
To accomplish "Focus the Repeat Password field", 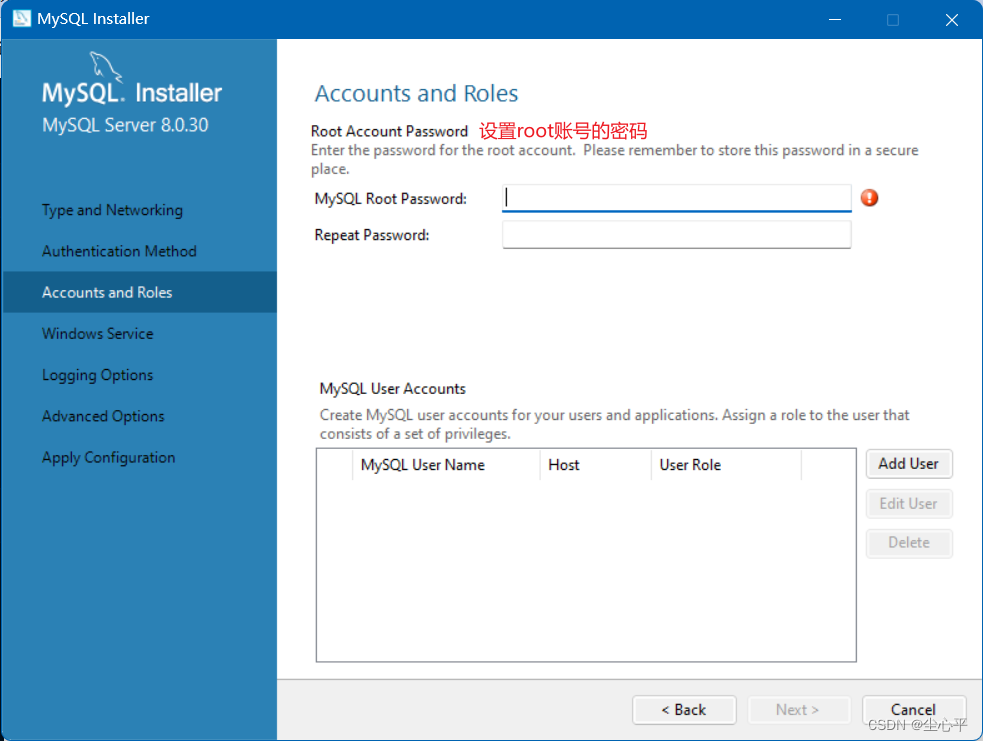I will [676, 235].
